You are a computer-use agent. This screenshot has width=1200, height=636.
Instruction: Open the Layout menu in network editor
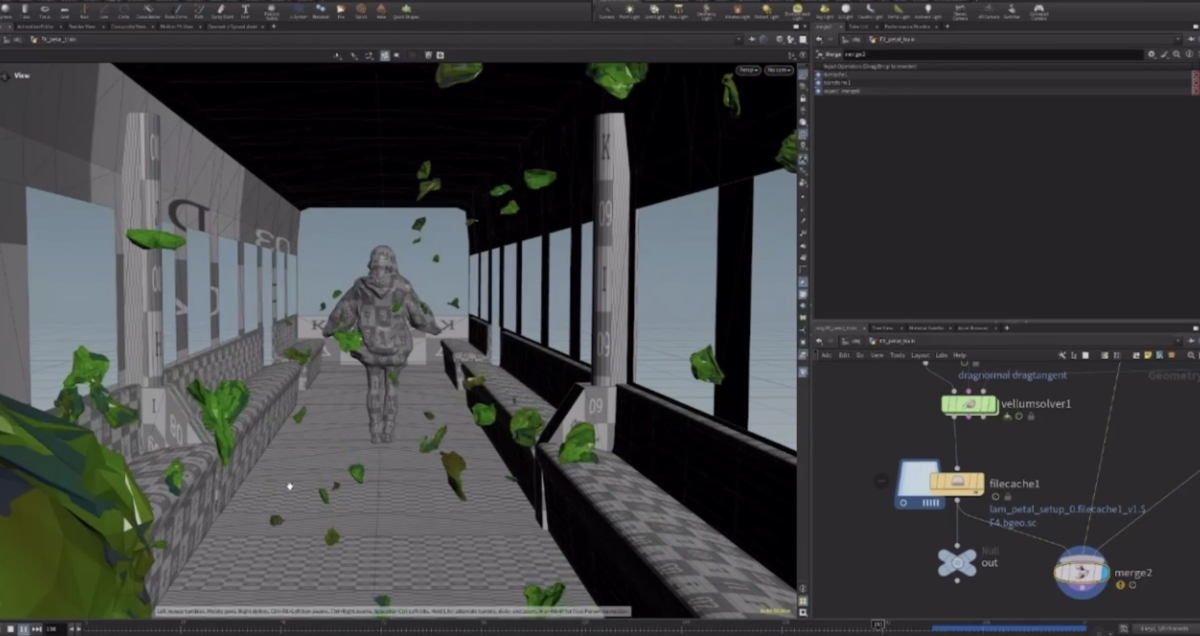click(919, 355)
